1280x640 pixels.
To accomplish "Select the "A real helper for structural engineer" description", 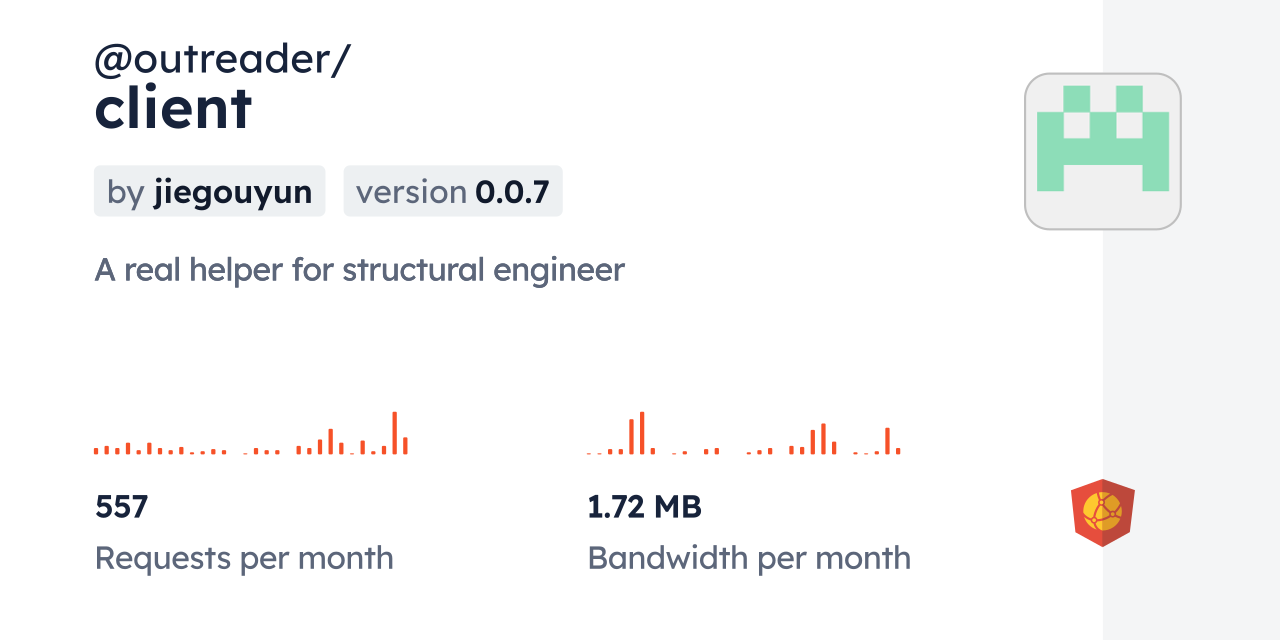I will tap(359, 270).
